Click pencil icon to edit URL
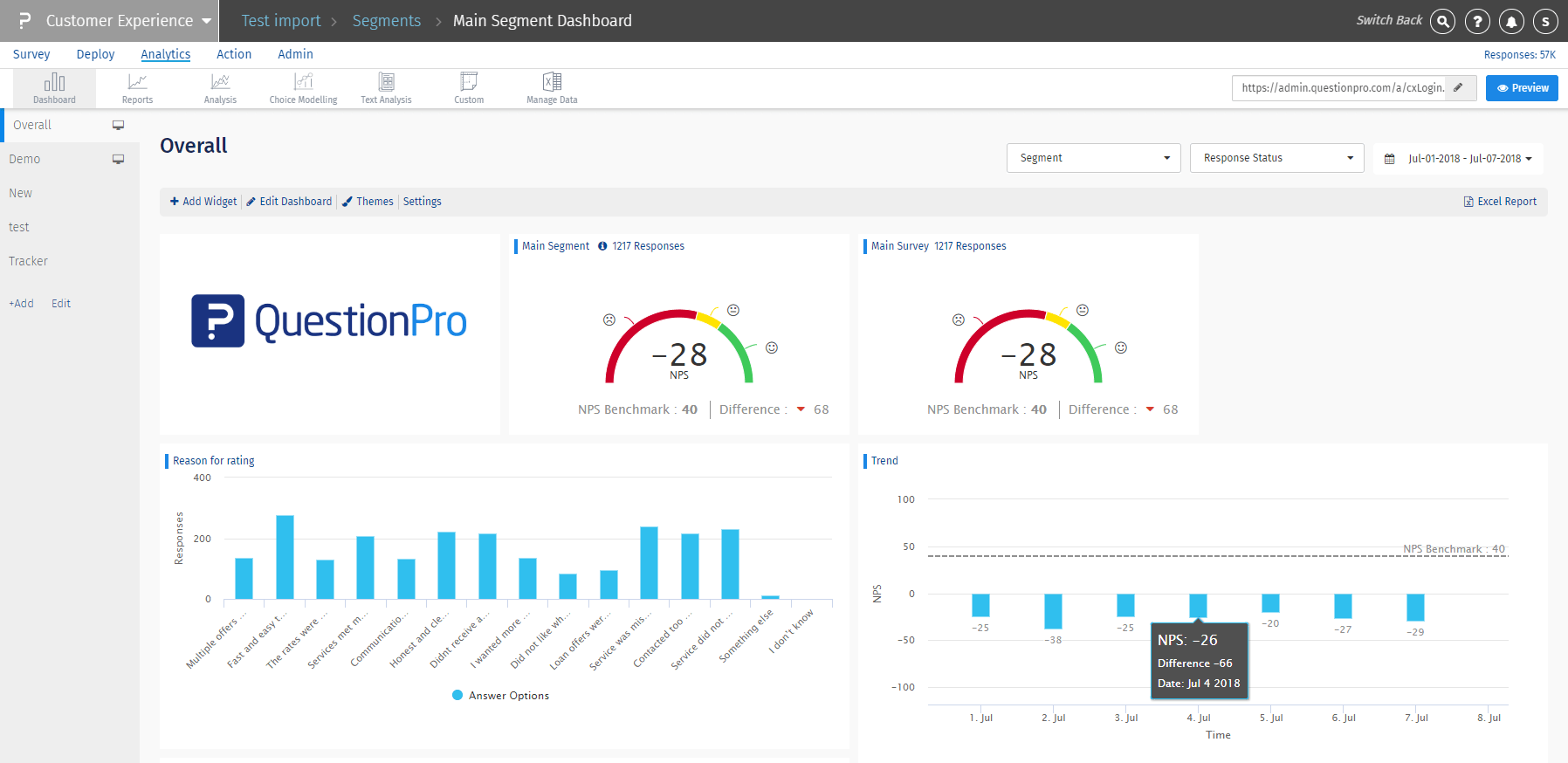Screen dimensions: 1568x763 point(1459,87)
